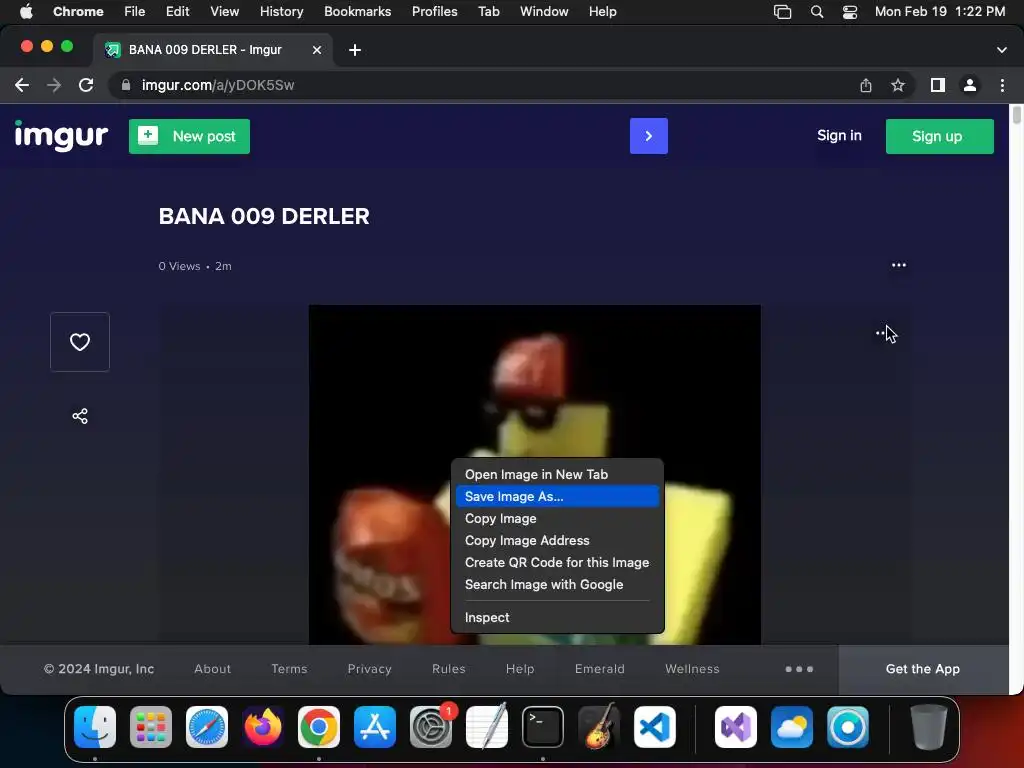Open System Settings from the dock
The image size is (1024, 768).
(431, 726)
